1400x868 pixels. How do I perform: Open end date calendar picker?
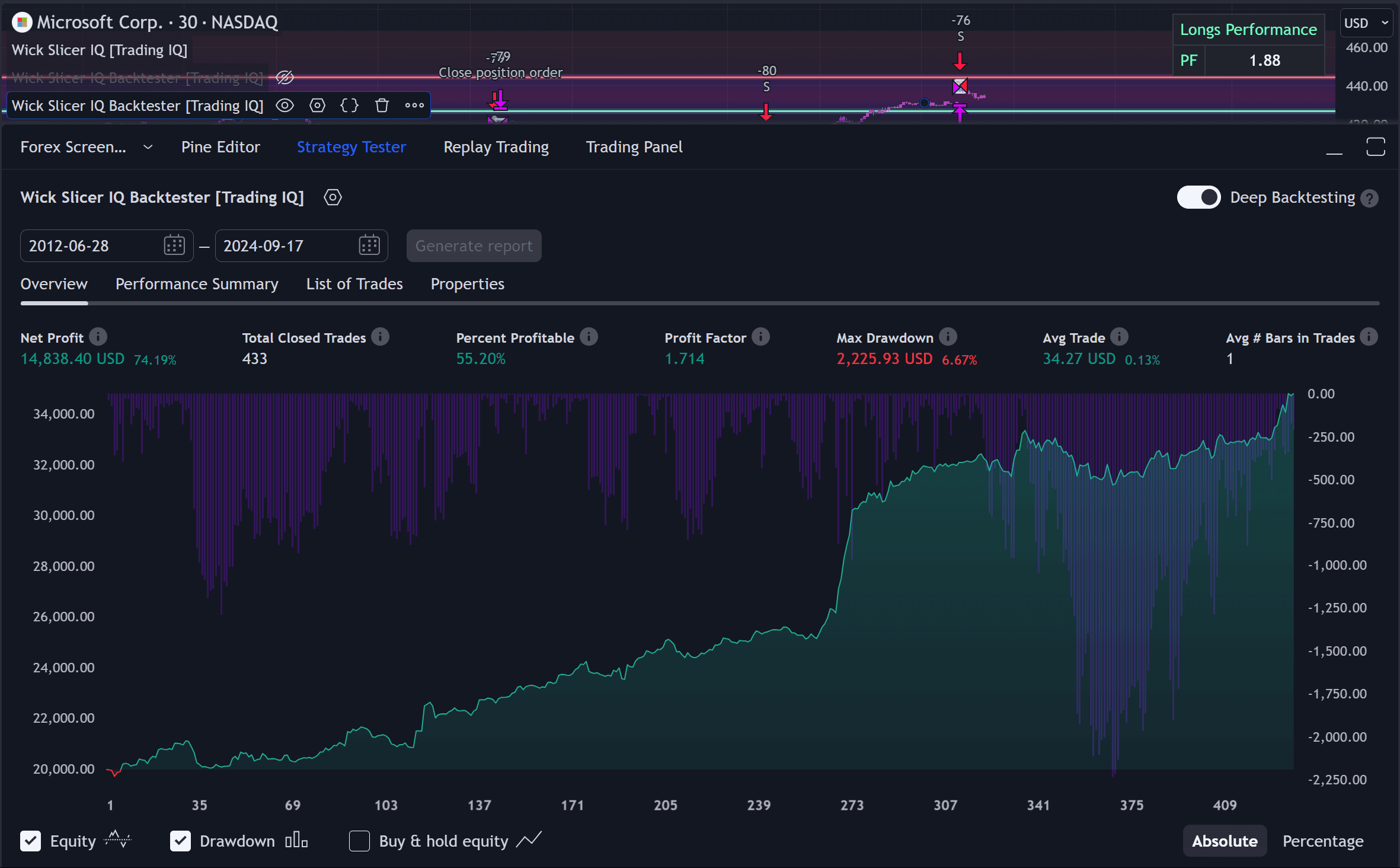[369, 245]
